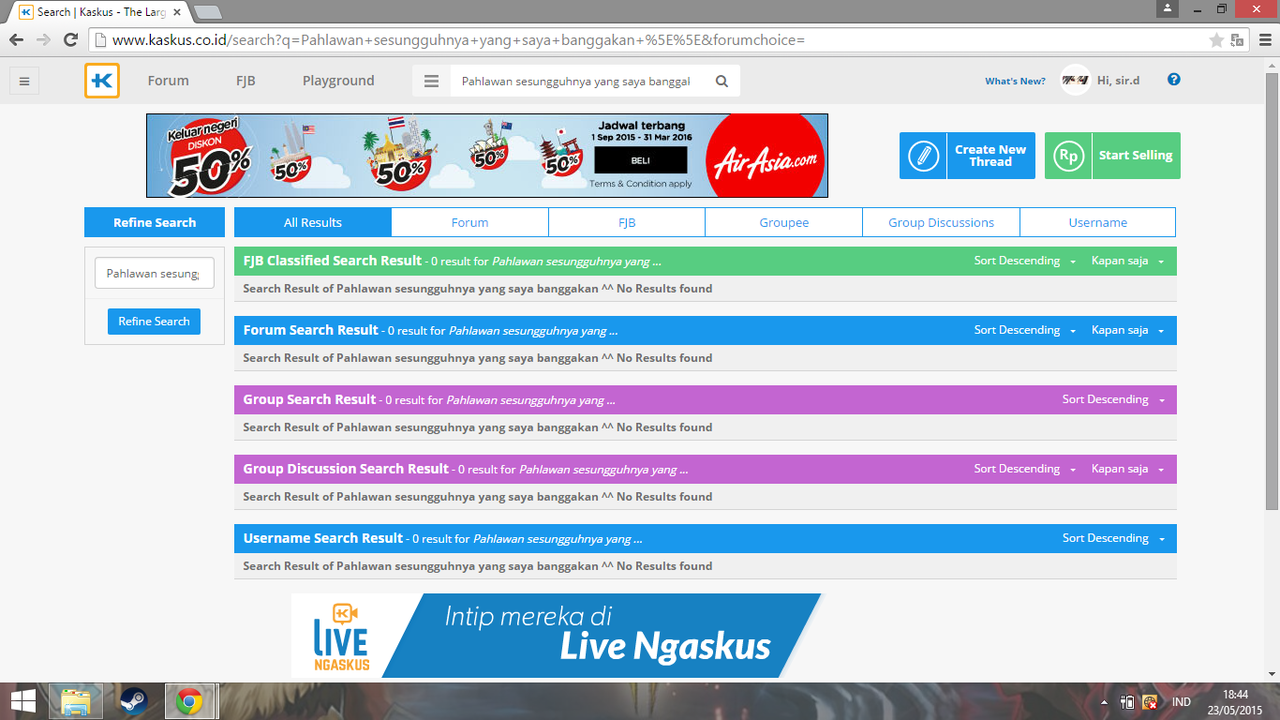
Task: Open Windows Start menu
Action: point(24,702)
